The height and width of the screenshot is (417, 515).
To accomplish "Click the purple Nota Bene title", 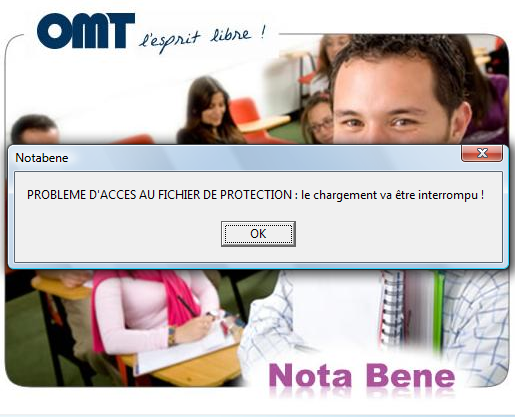I will (x=362, y=376).
